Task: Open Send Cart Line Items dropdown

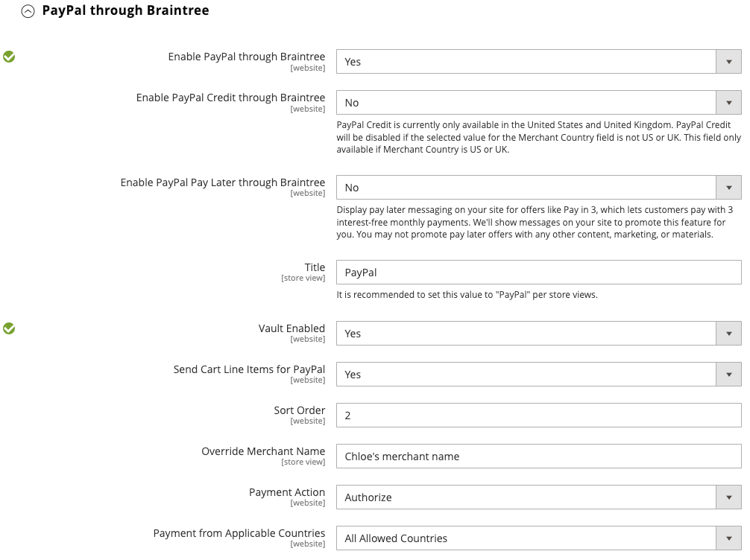Action: coord(538,374)
